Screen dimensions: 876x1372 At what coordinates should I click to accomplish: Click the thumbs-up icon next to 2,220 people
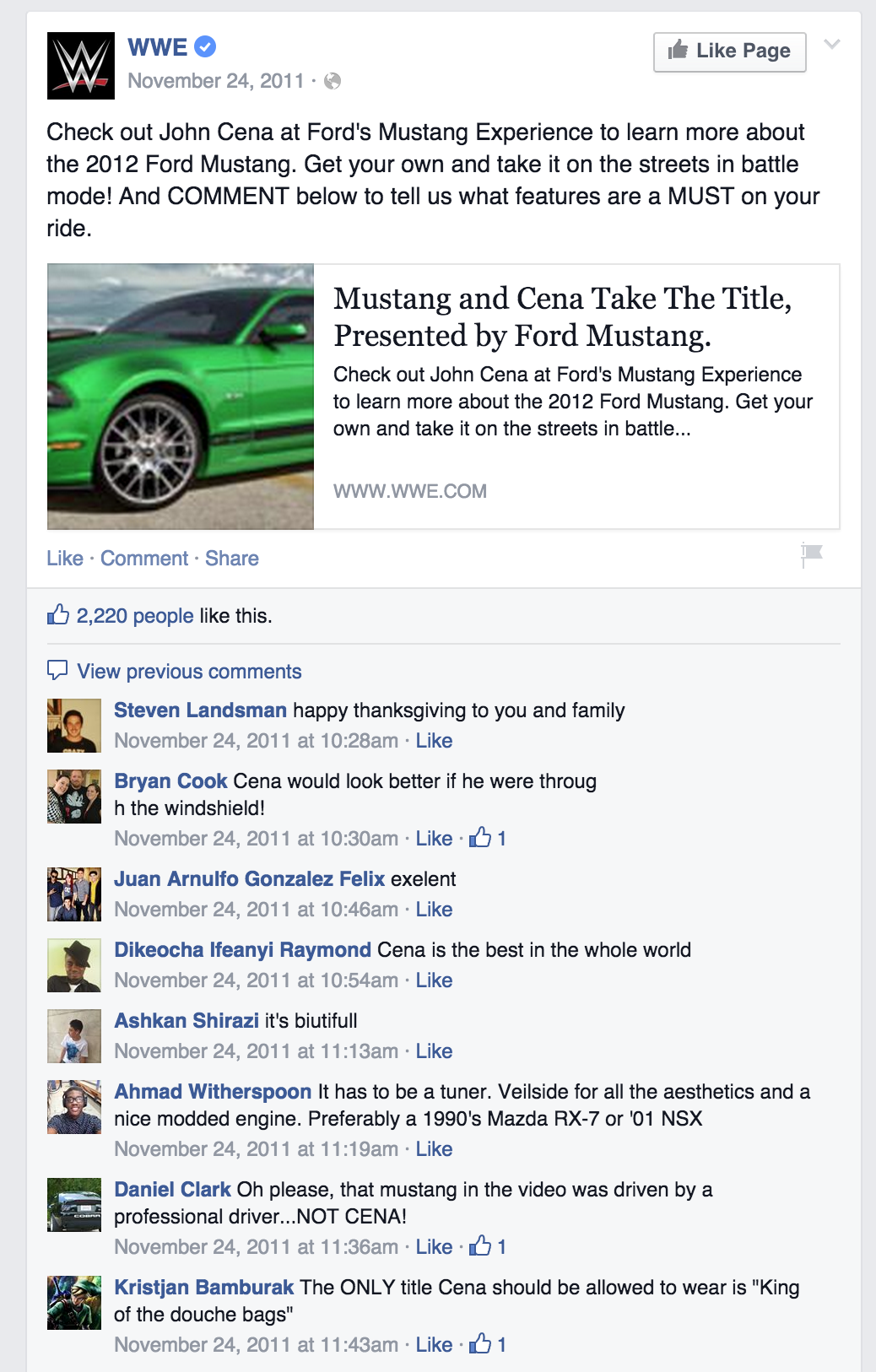click(x=58, y=614)
